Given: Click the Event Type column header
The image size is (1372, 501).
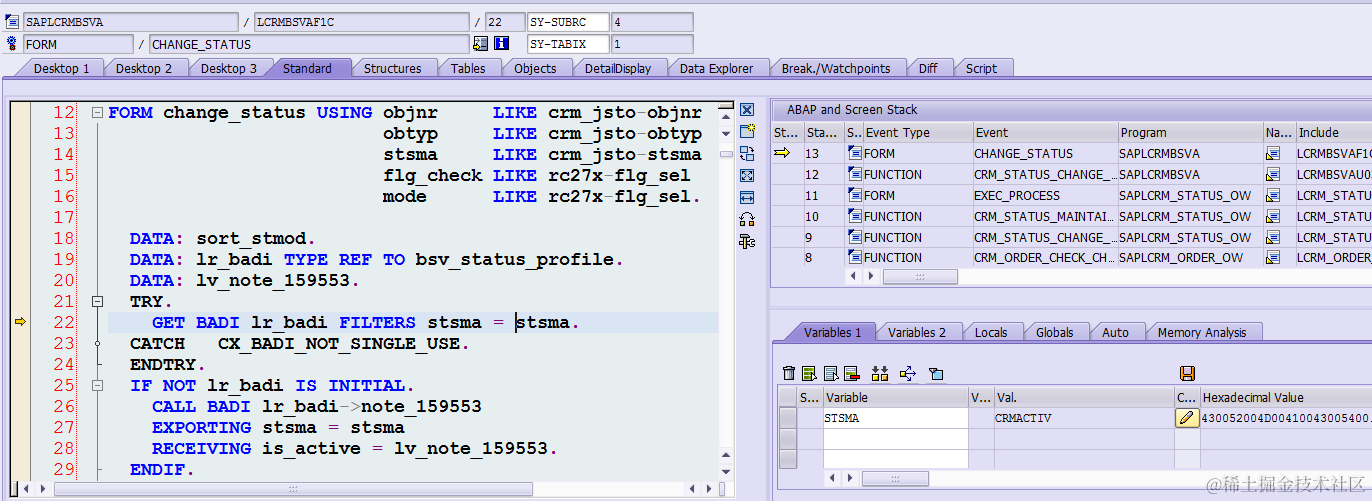Looking at the screenshot, I should point(917,132).
